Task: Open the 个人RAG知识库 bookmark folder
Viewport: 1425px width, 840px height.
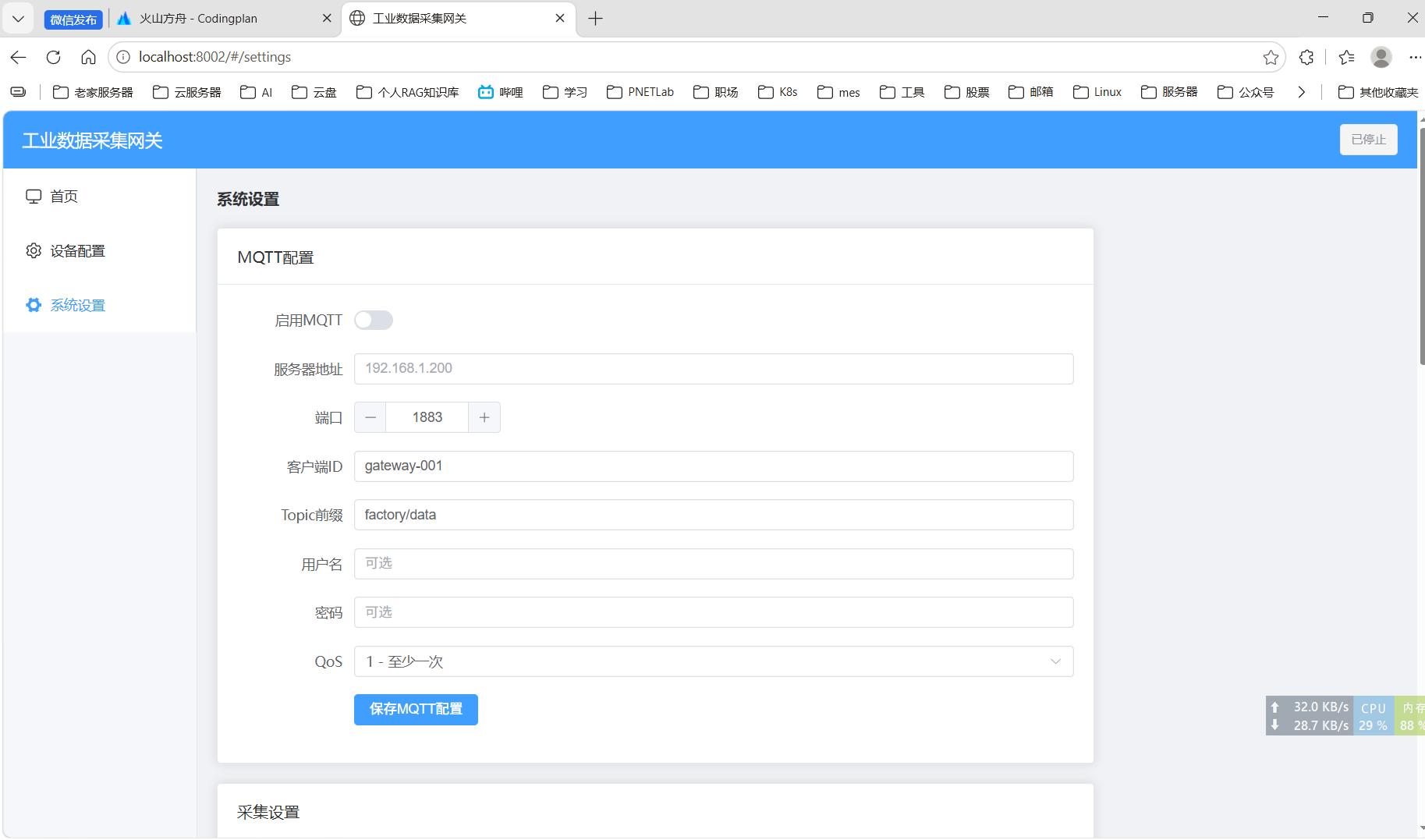Action: [407, 92]
